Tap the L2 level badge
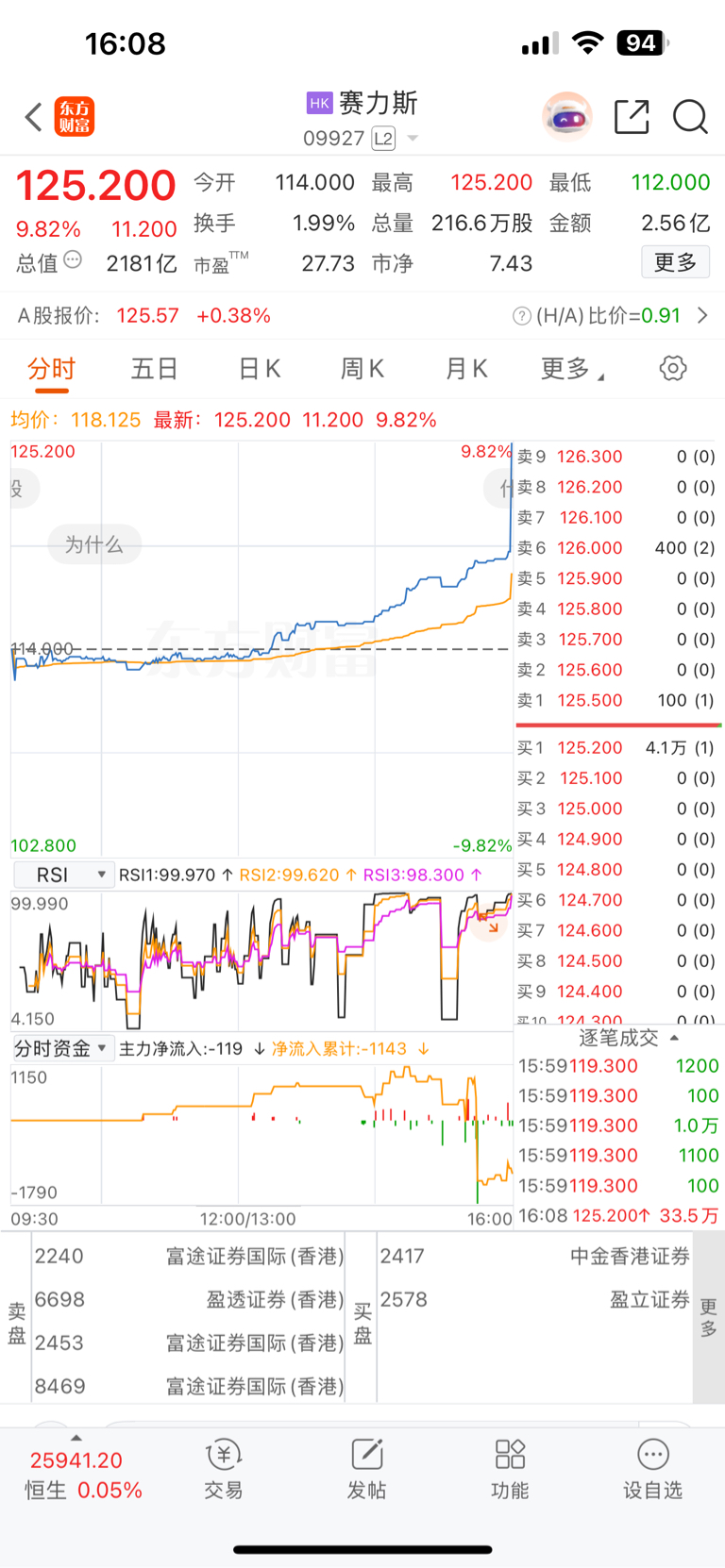 tap(383, 139)
